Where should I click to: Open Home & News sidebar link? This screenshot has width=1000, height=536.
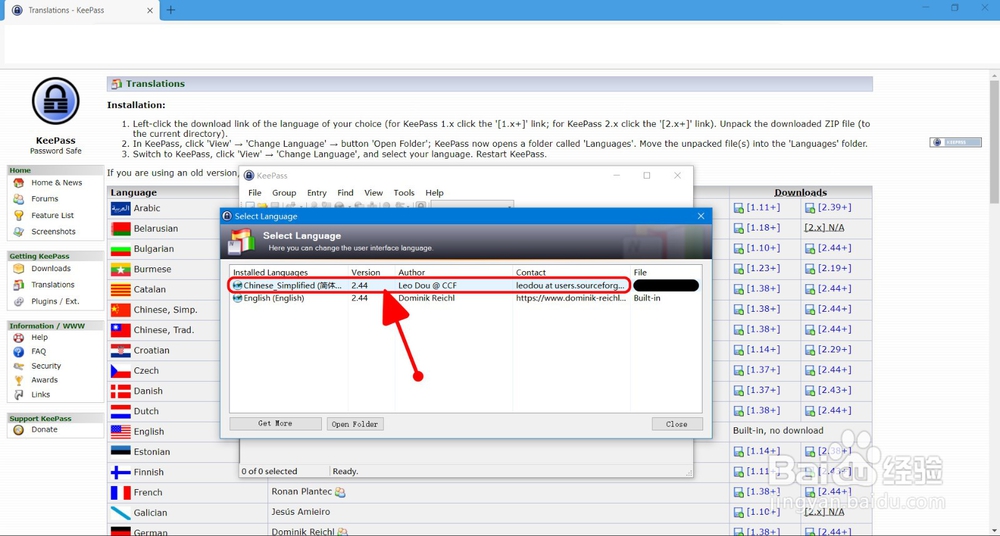point(56,182)
